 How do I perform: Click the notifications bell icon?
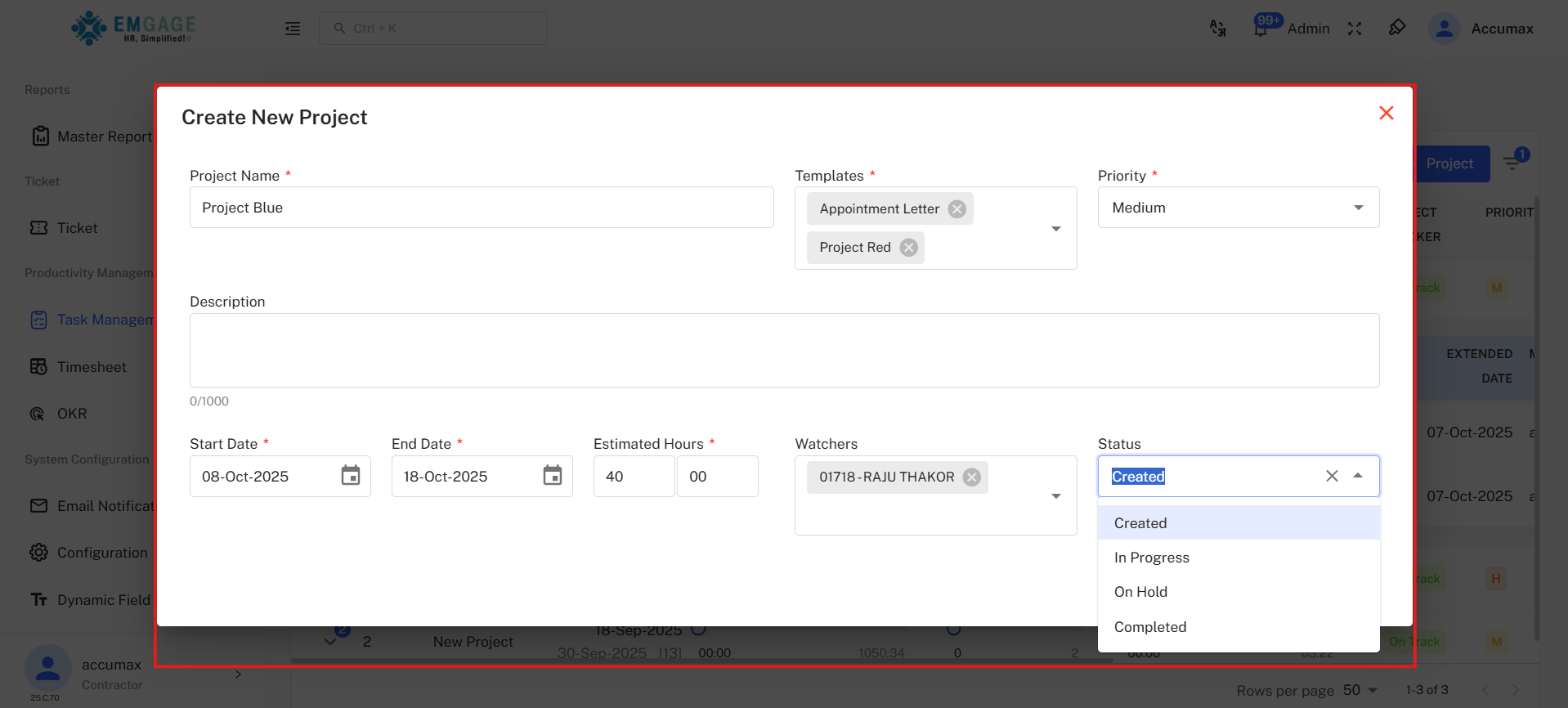click(1261, 29)
